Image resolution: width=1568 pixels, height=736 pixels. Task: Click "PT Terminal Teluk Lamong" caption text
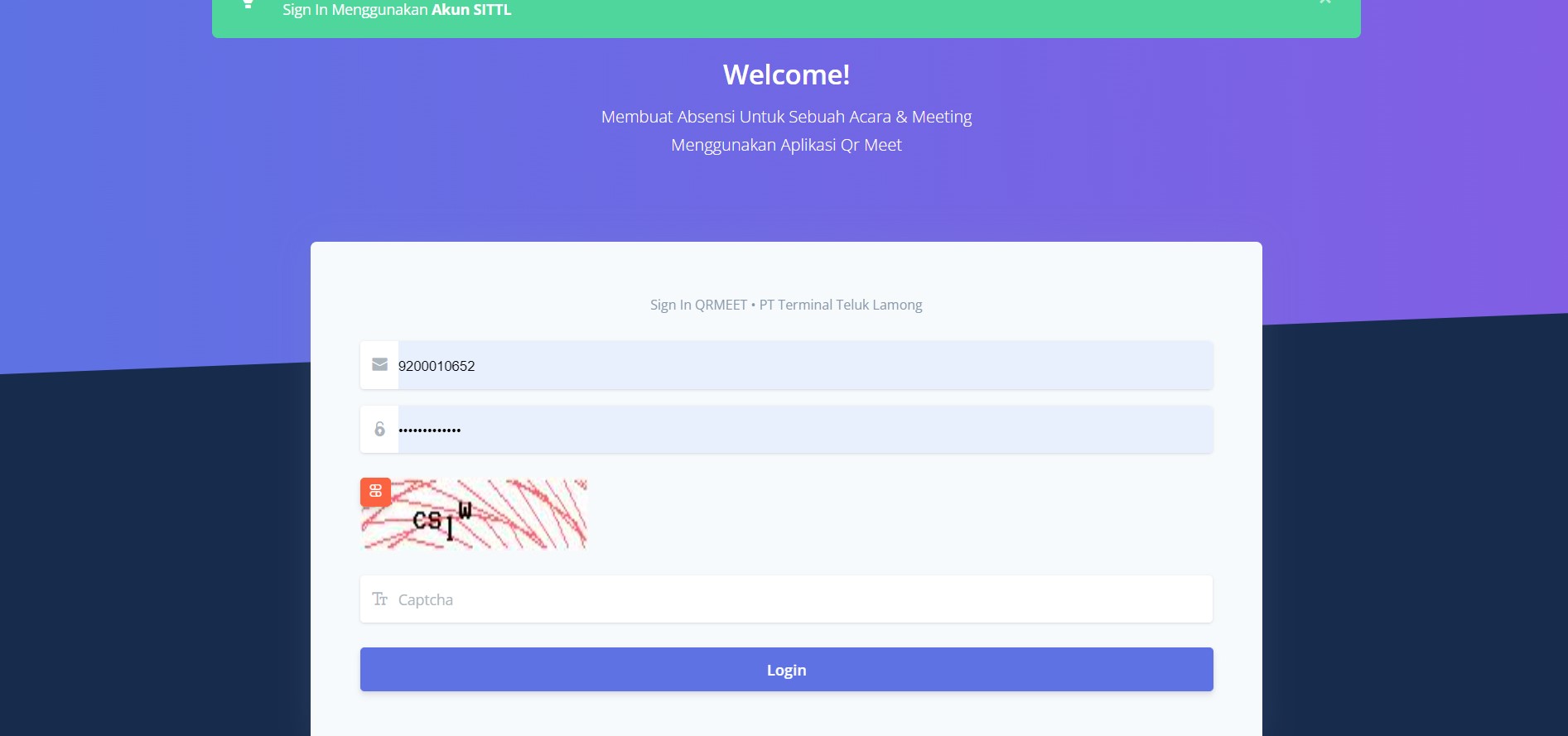(841, 305)
